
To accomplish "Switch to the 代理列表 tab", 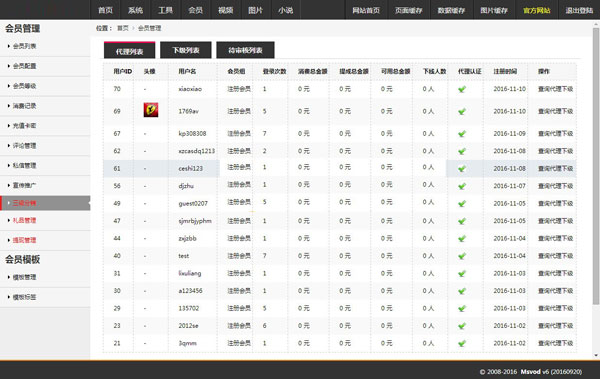I will [x=129, y=50].
